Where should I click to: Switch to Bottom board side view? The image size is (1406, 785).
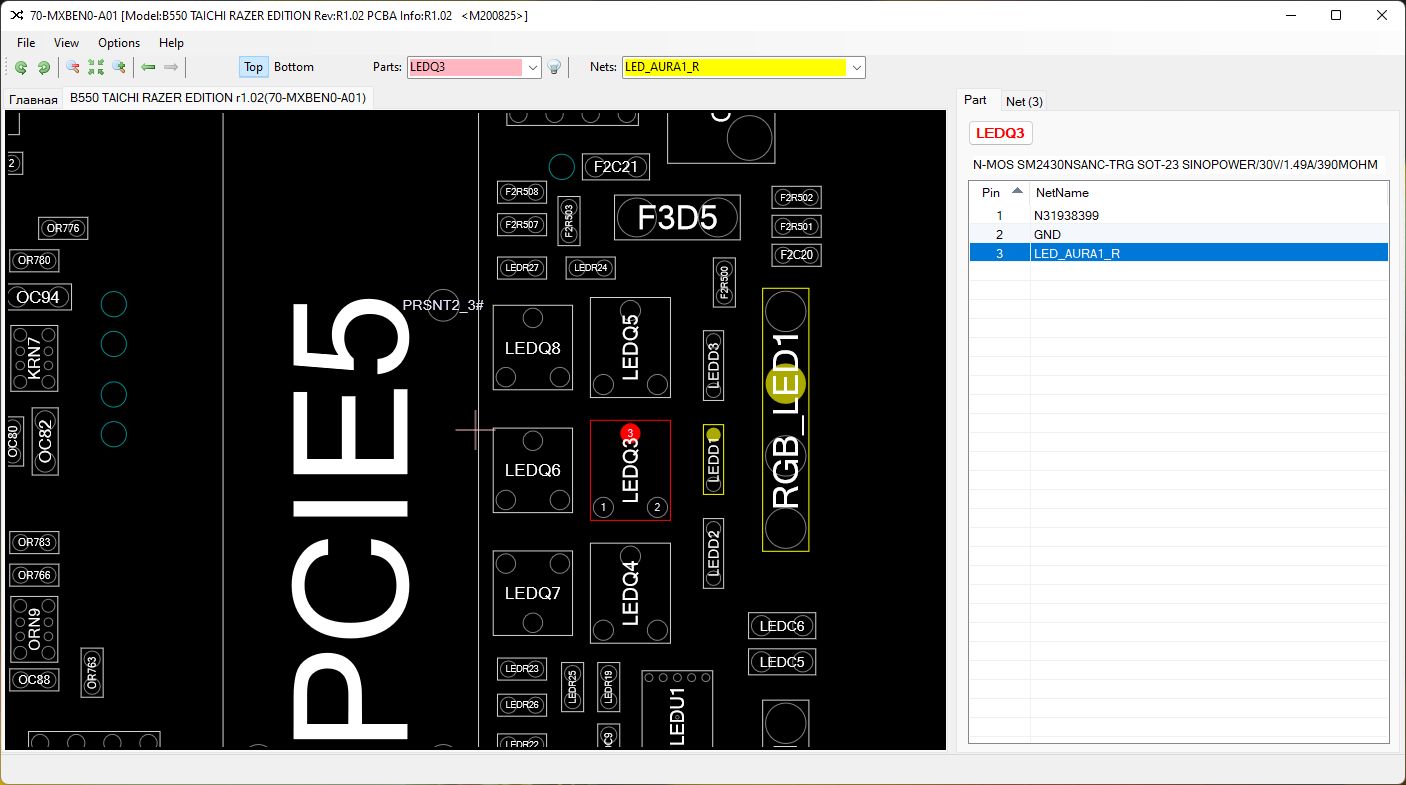tap(294, 67)
